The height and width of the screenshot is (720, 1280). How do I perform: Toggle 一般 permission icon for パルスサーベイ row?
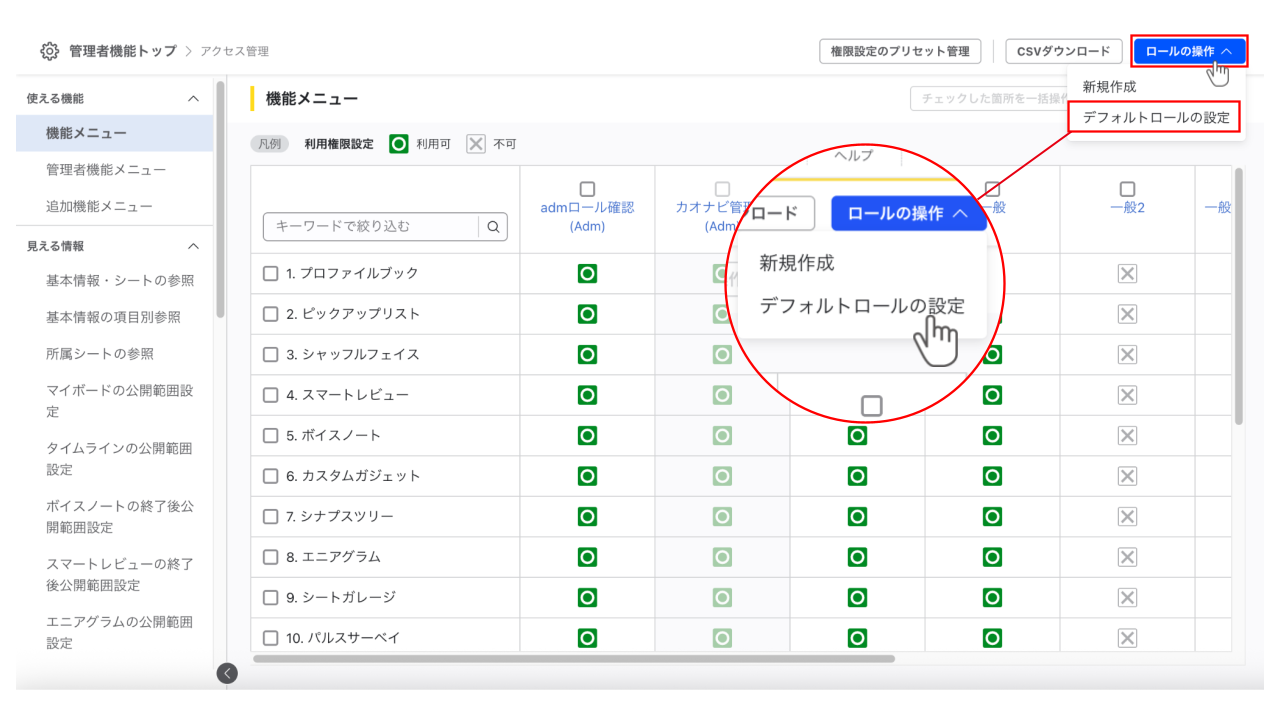[992, 638]
